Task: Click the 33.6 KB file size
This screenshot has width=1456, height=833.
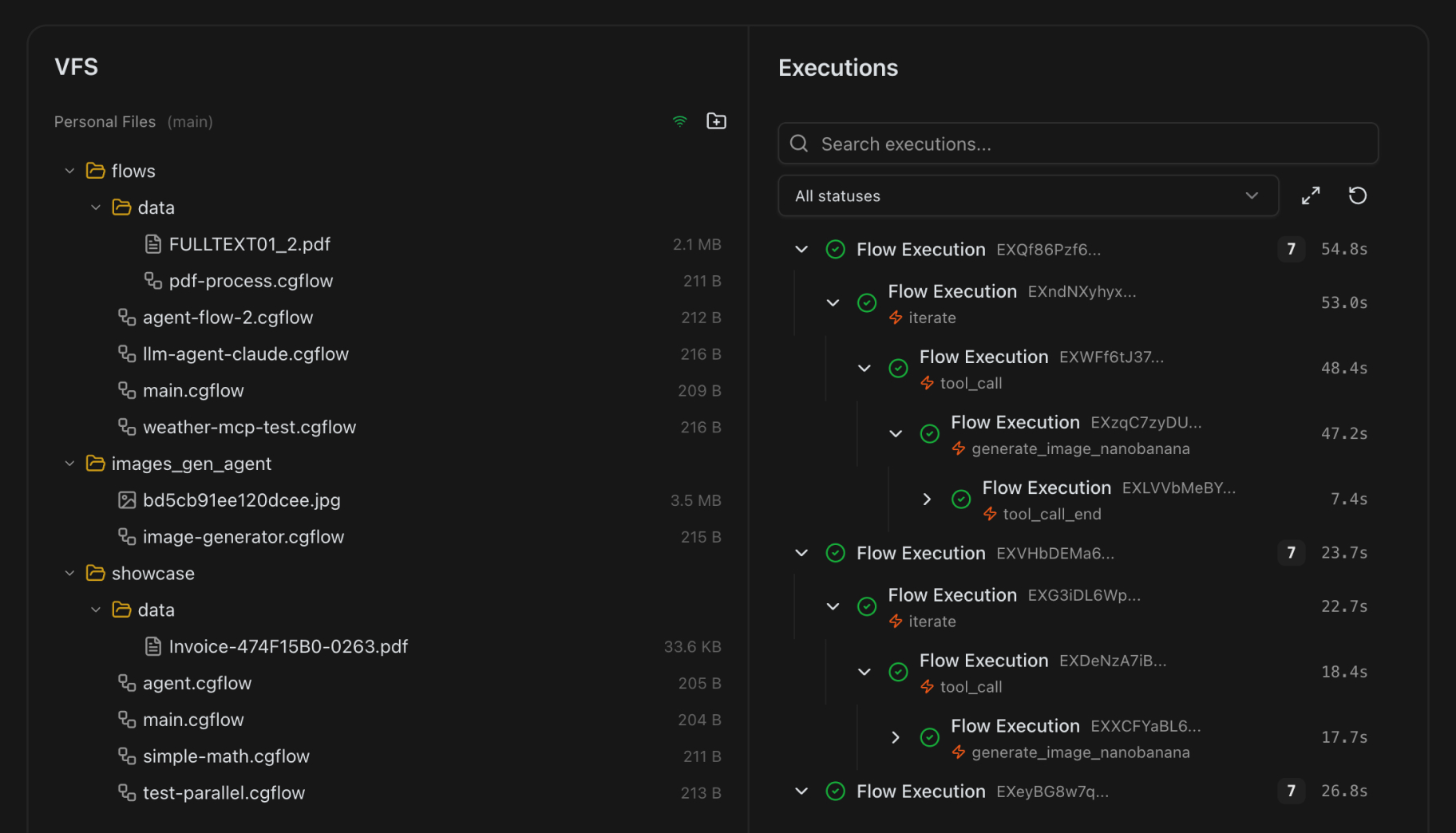Action: 692,646
